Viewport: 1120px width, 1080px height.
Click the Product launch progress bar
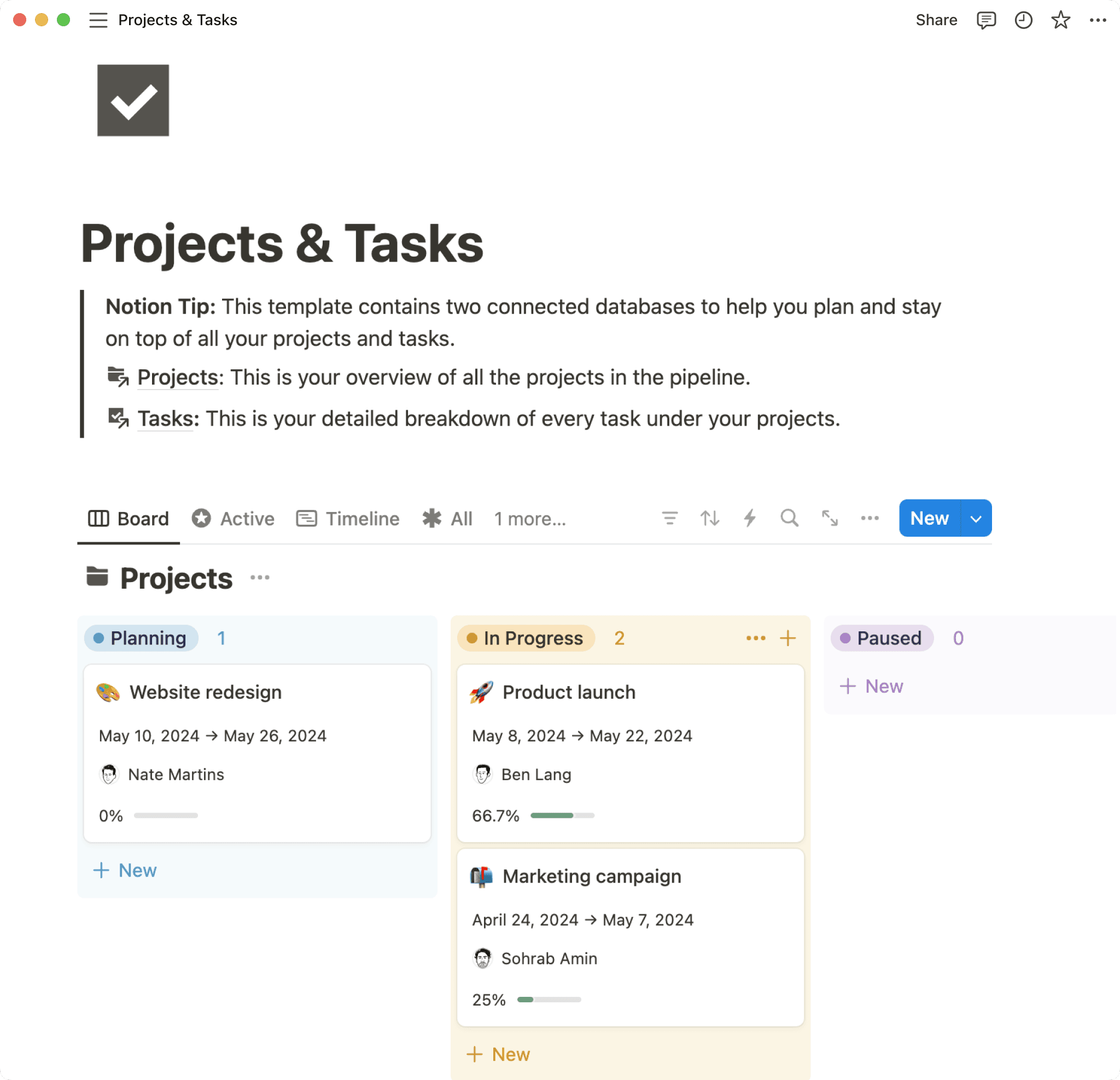click(562, 815)
